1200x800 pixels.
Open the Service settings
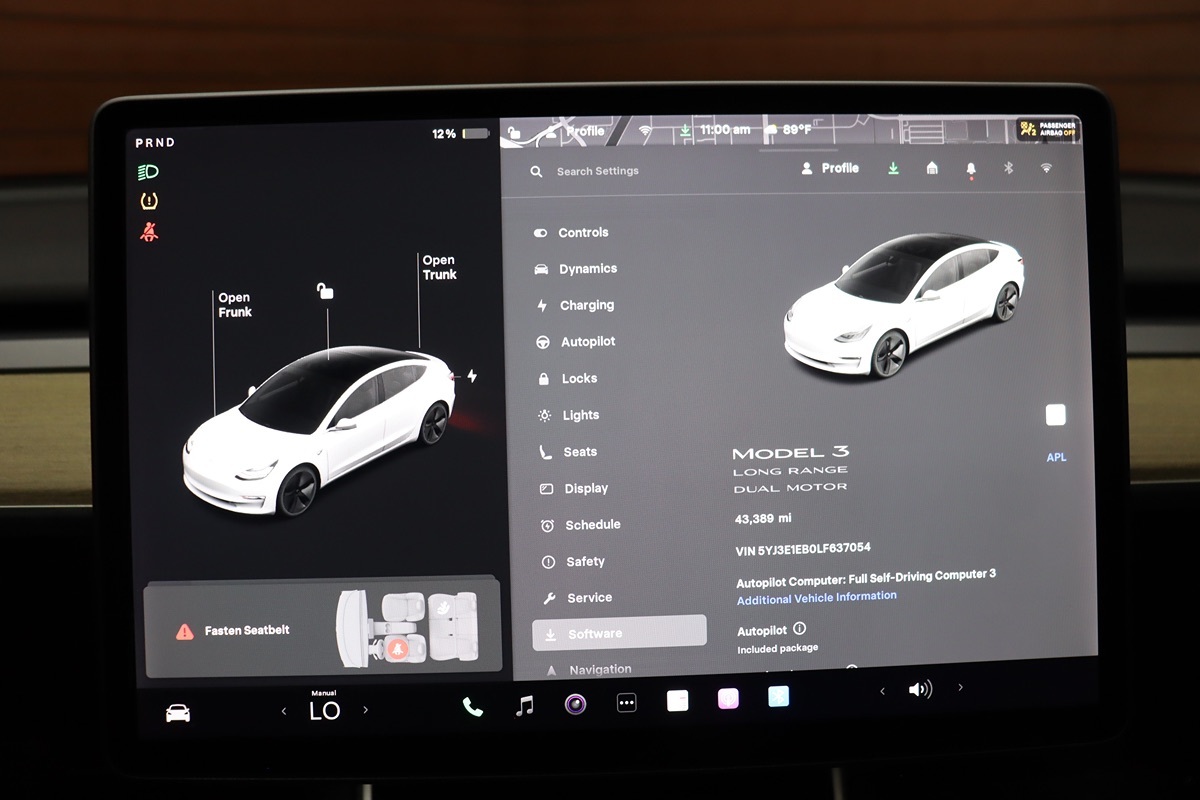point(577,598)
